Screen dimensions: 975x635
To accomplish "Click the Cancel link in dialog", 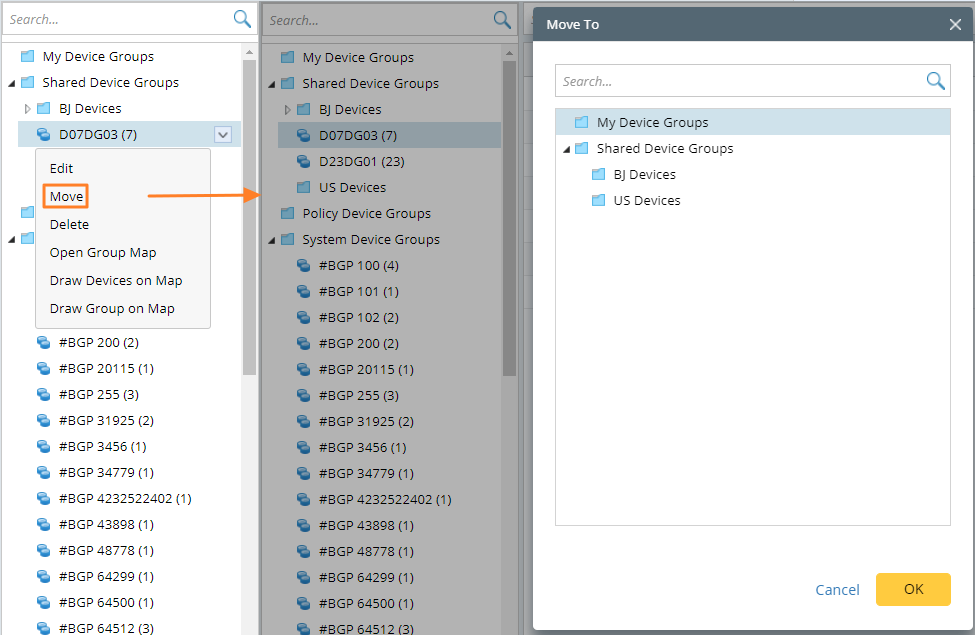I will click(837, 590).
